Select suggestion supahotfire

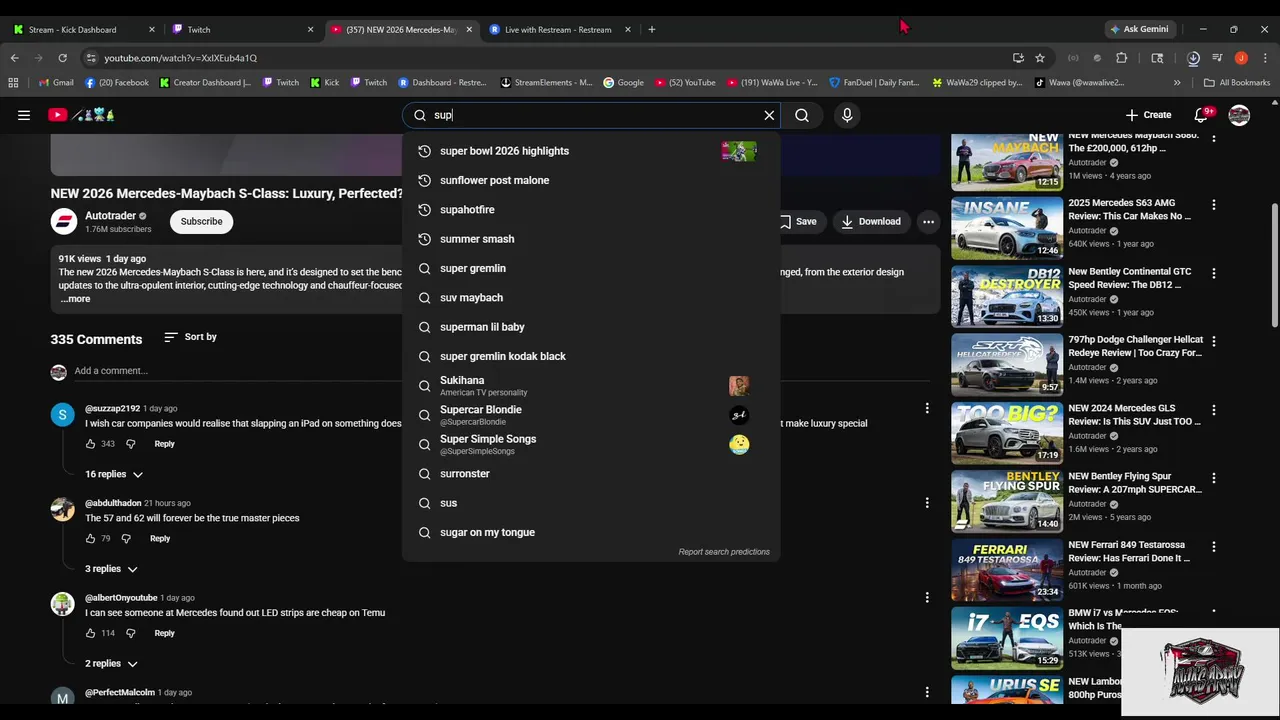[591, 210]
